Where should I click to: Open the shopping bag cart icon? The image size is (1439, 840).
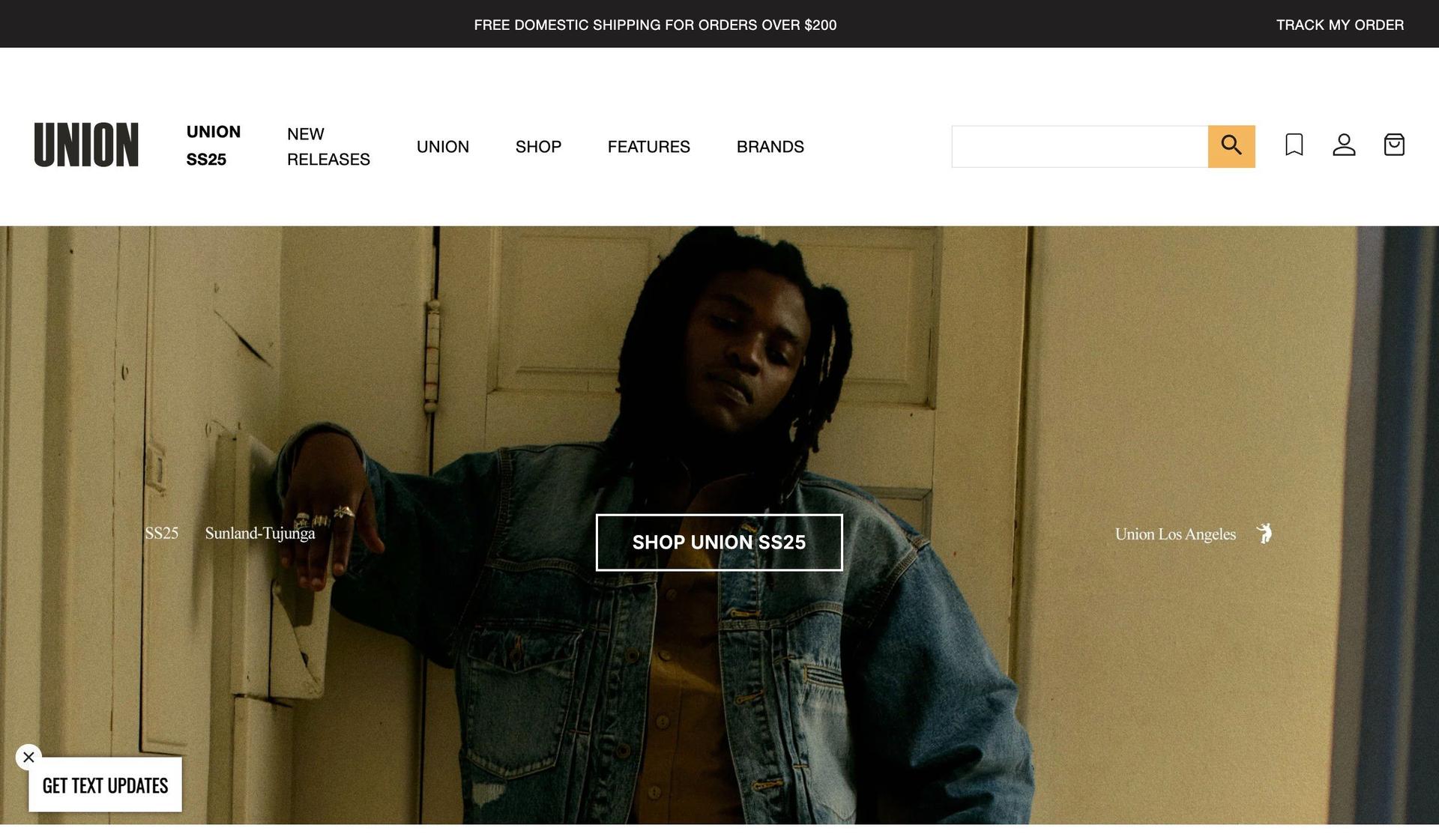(x=1393, y=145)
